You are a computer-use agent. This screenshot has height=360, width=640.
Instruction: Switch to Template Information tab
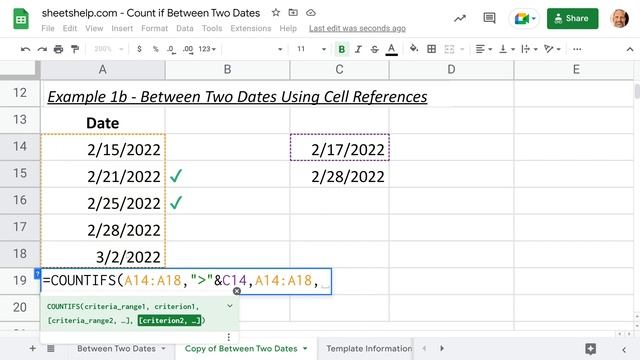click(x=369, y=349)
